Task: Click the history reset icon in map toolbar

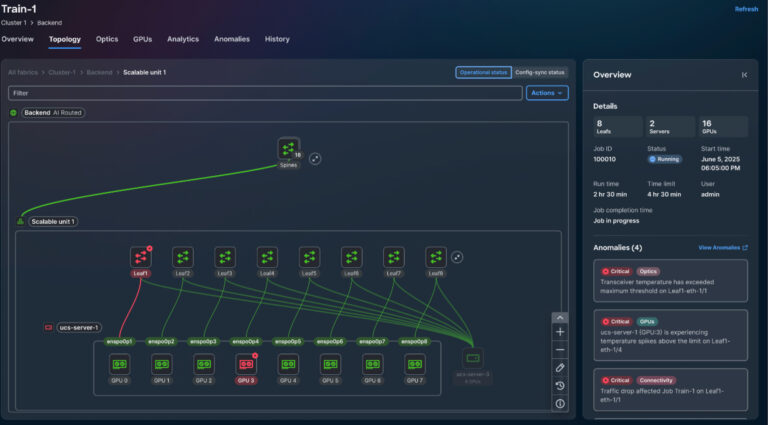Action: click(x=560, y=385)
